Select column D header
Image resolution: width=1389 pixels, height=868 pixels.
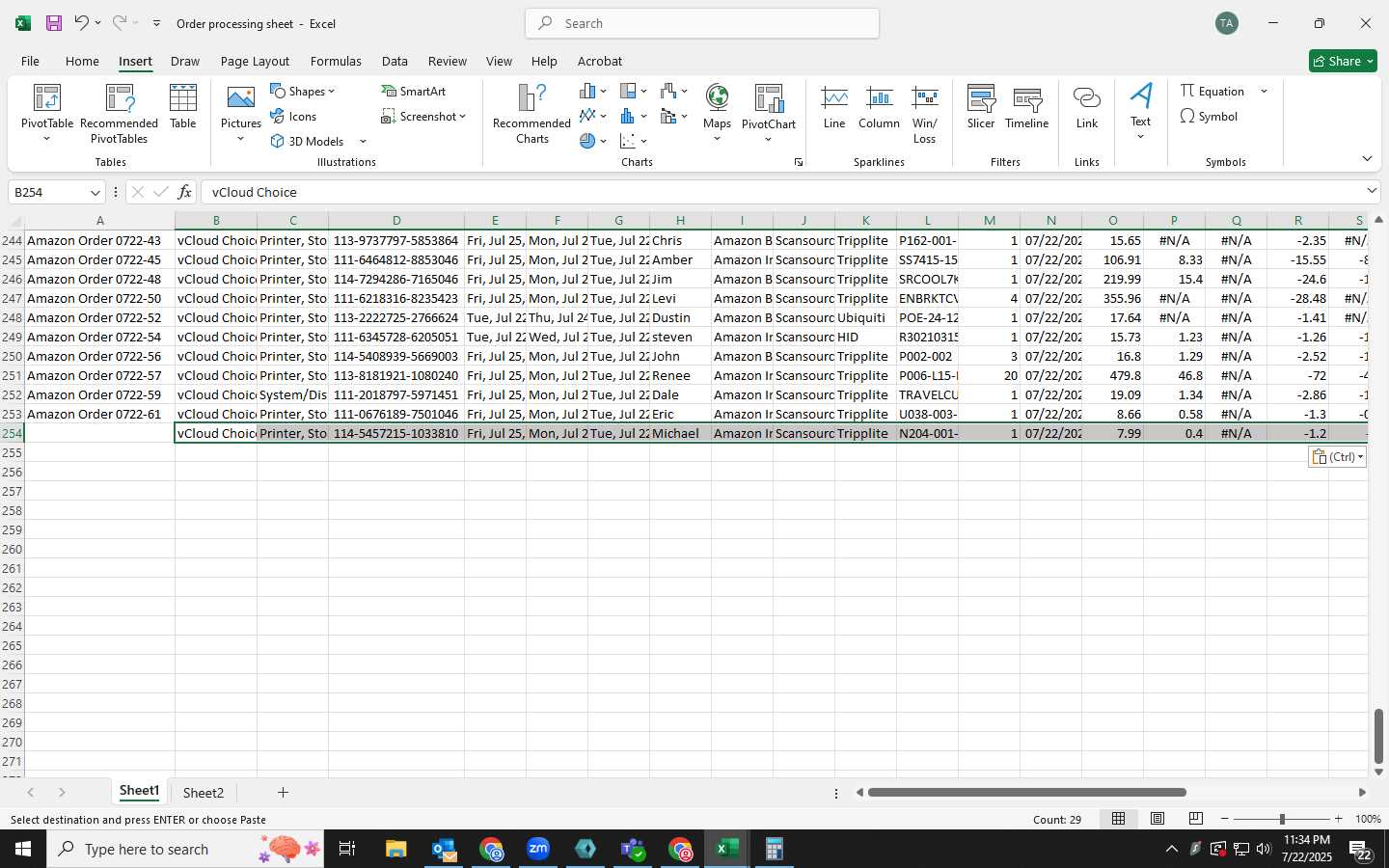pos(395,221)
